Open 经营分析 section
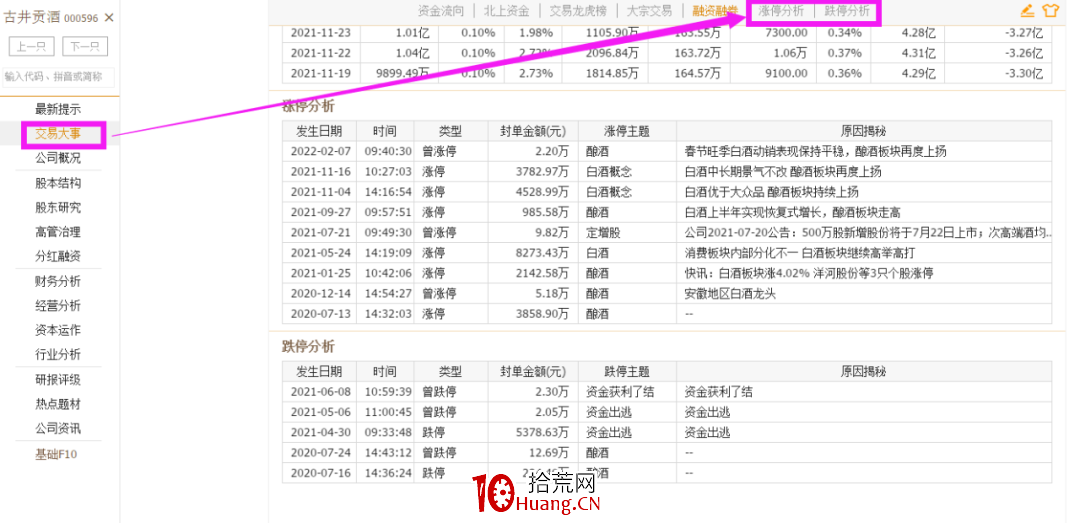Viewport: 1080px width, 523px height. point(58,305)
